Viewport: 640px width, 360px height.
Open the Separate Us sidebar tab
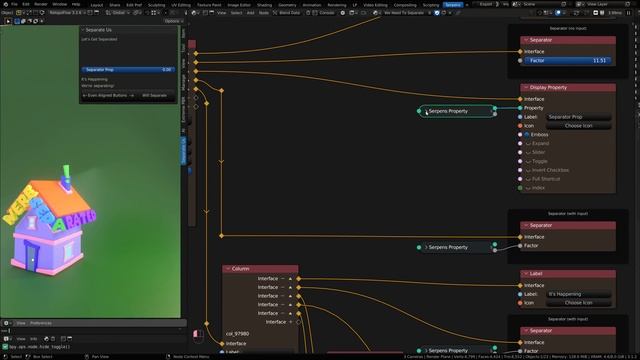click(x=184, y=150)
